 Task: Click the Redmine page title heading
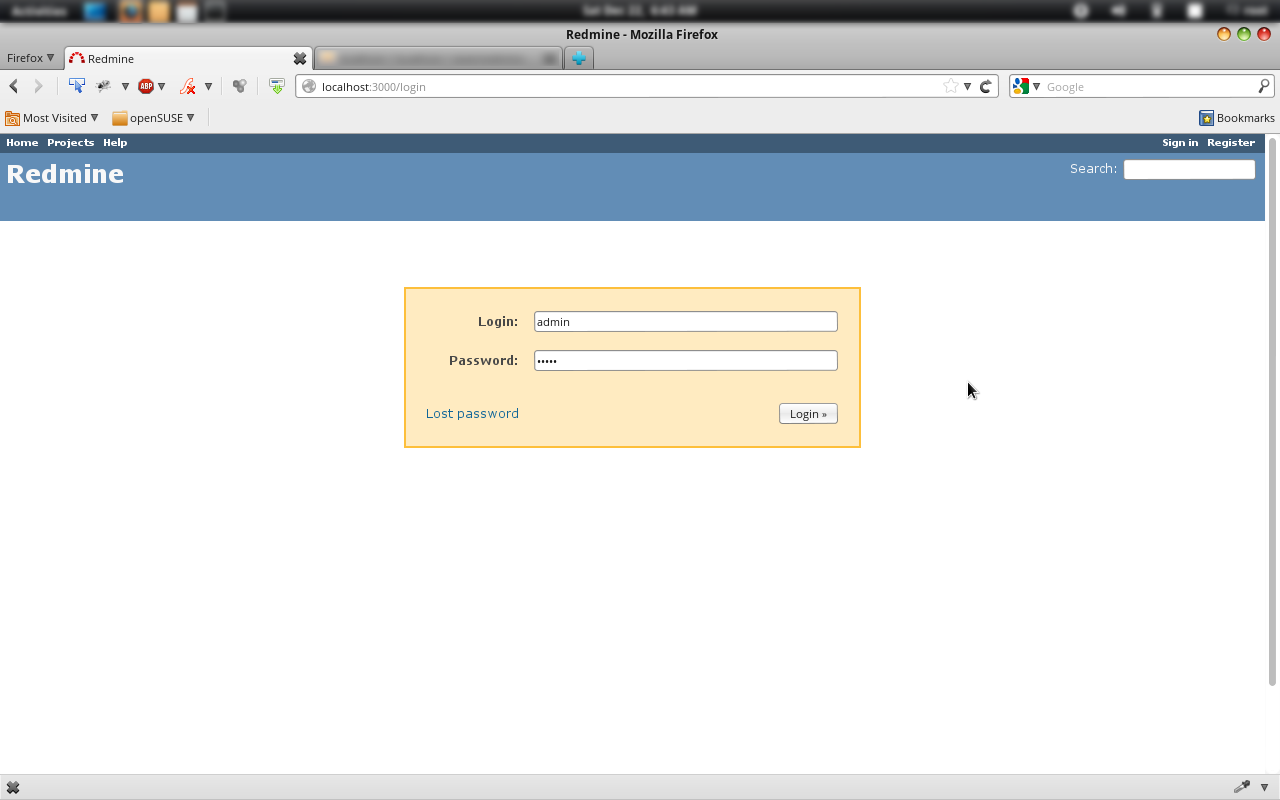[65, 174]
